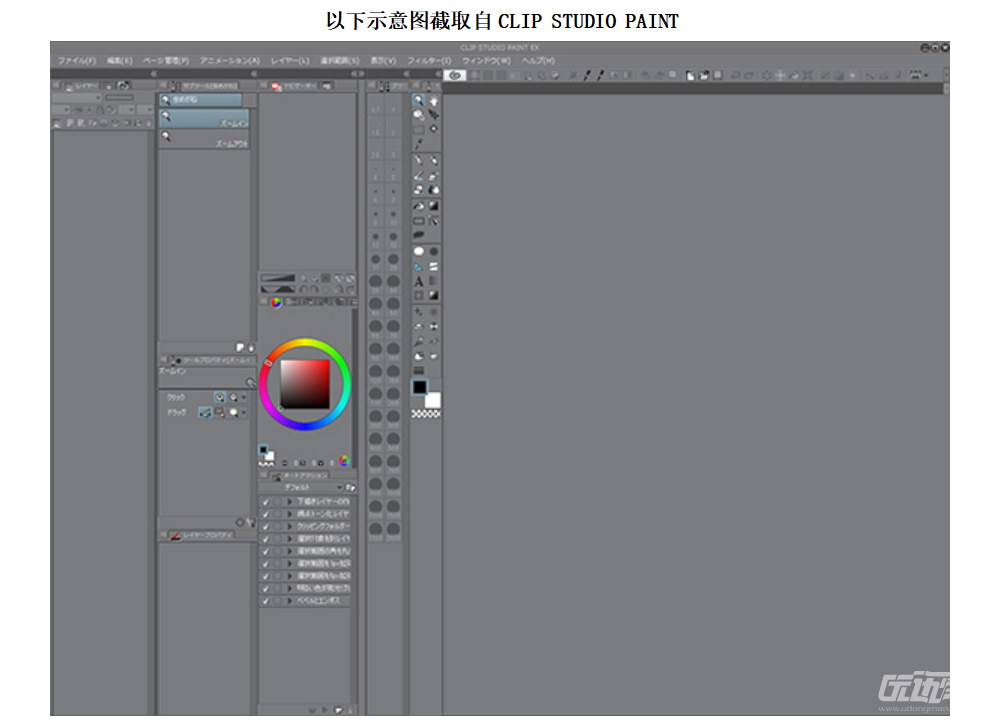Click red saturation square in color wheel
This screenshot has height=726, width=988.
(x=305, y=384)
